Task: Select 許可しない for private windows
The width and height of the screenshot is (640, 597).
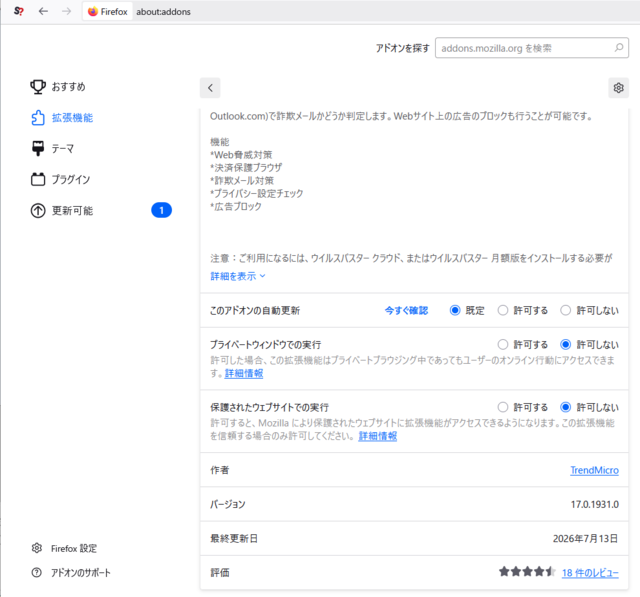Action: click(565, 344)
